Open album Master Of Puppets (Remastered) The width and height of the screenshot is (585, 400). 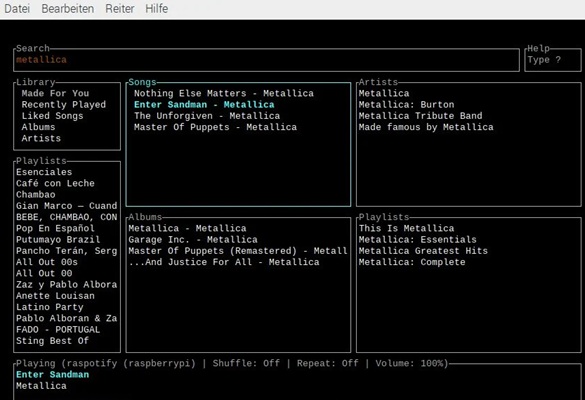click(238, 251)
